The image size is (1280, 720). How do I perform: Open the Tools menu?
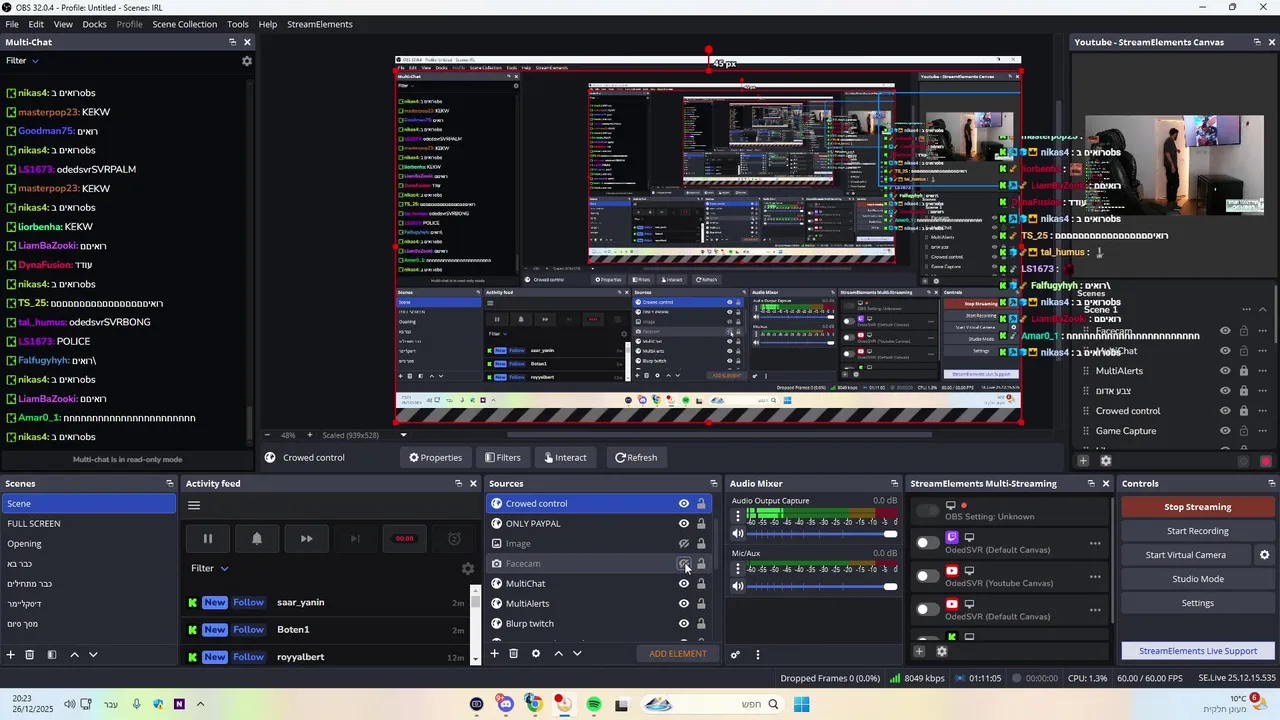[238, 24]
